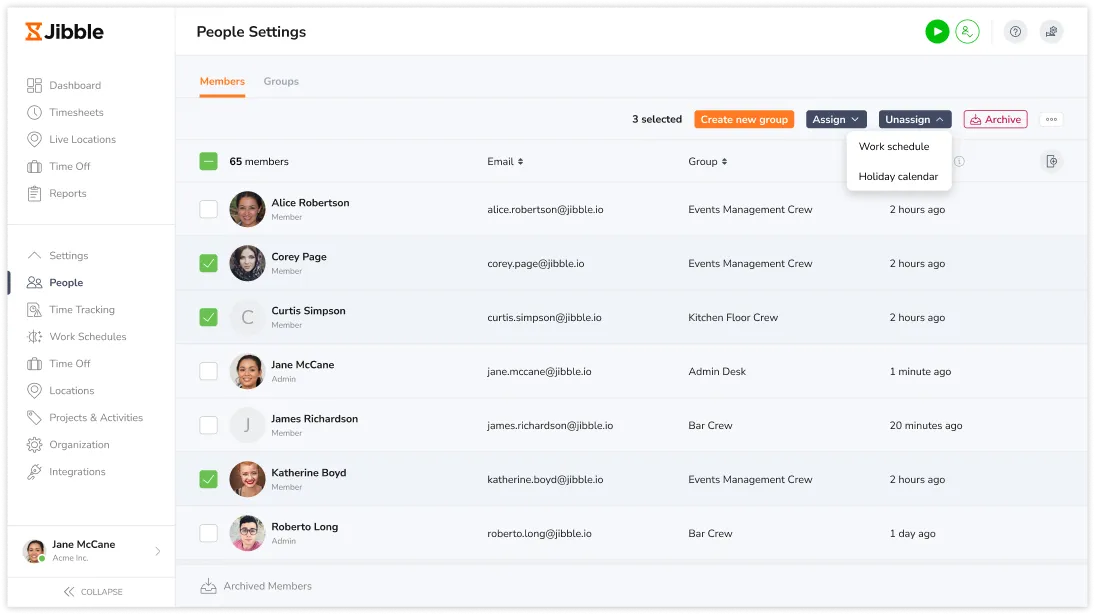
Task: Uncheck the Corey Page checkbox
Action: (x=208, y=264)
